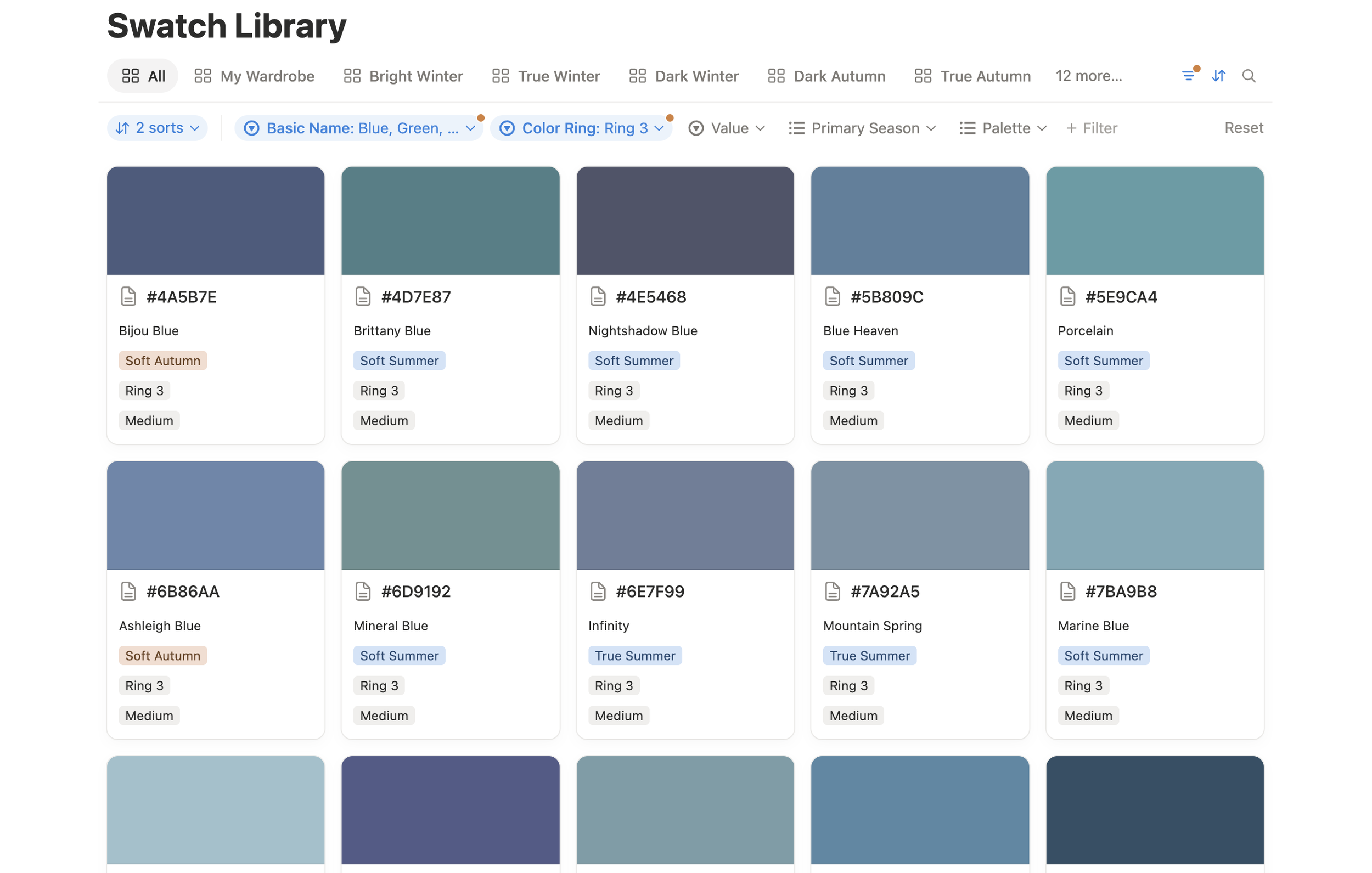Switch to the All view tab
This screenshot has width=1372, height=873.
pos(143,76)
